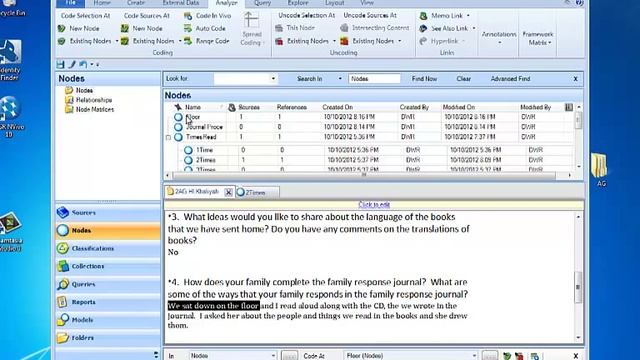
Task: Click the Clear button in search bar
Action: 463,79
